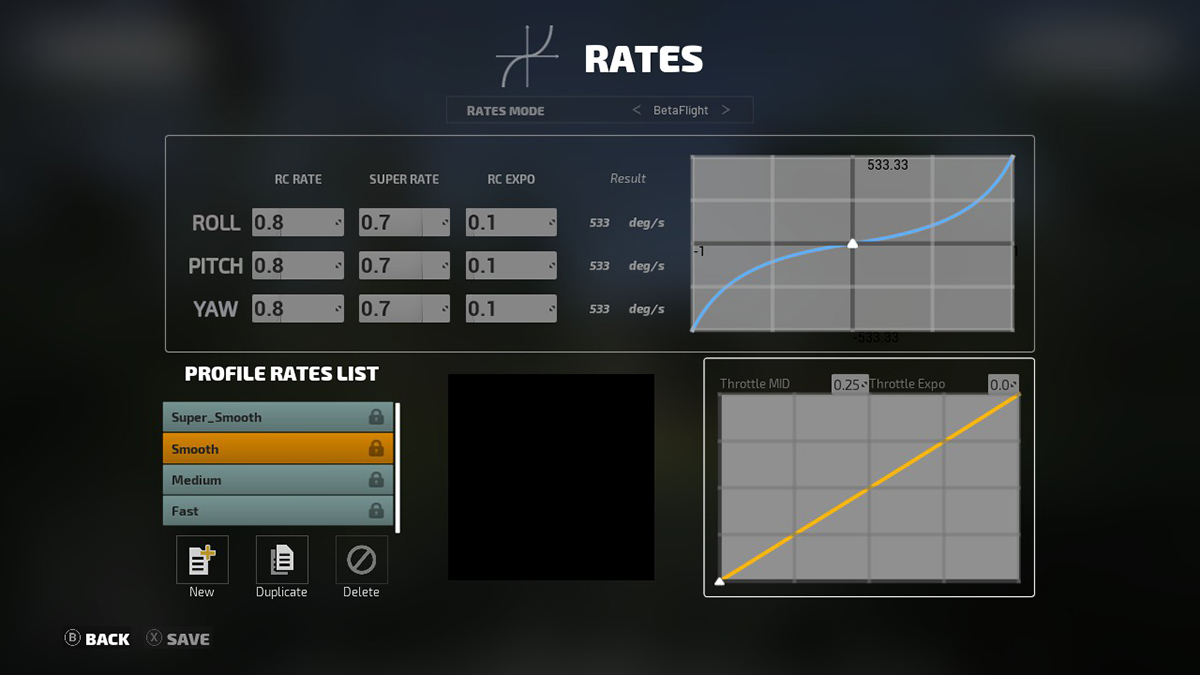The height and width of the screenshot is (675, 1200).
Task: Go back using the BACK button
Action: click(x=97, y=638)
